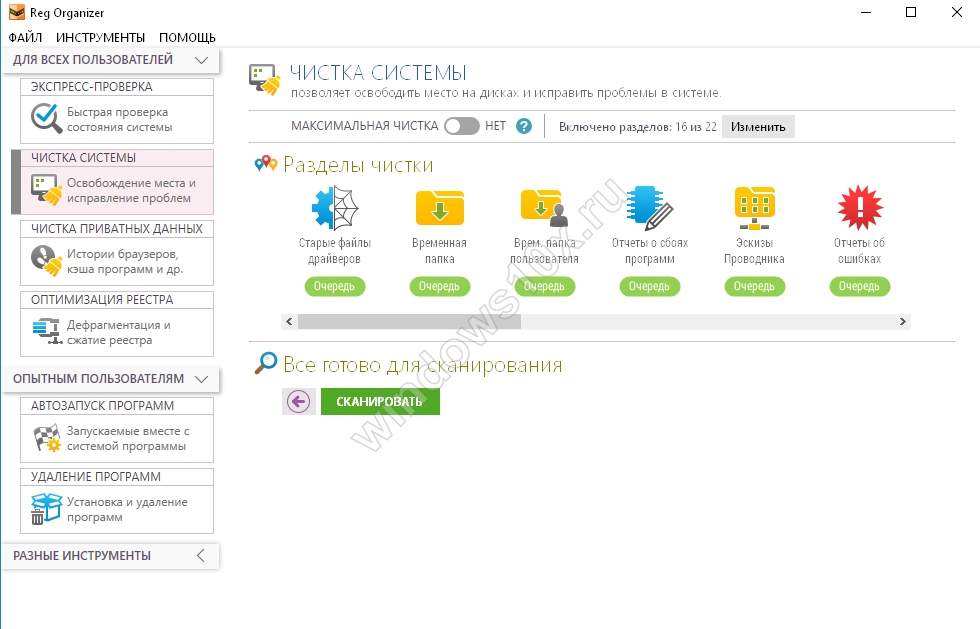Select the Temporary folder icon
The height and width of the screenshot is (629, 980).
[439, 208]
